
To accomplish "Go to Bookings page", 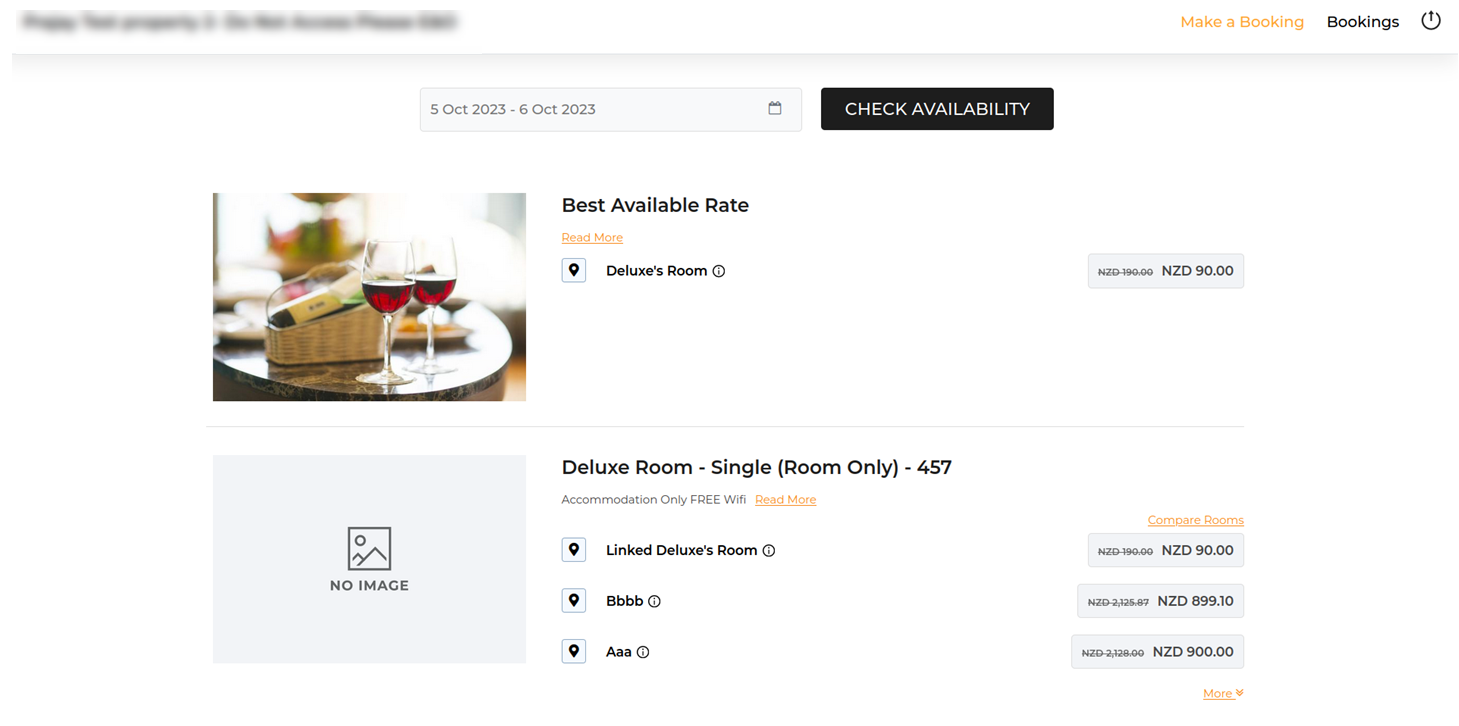I will (x=1362, y=22).
